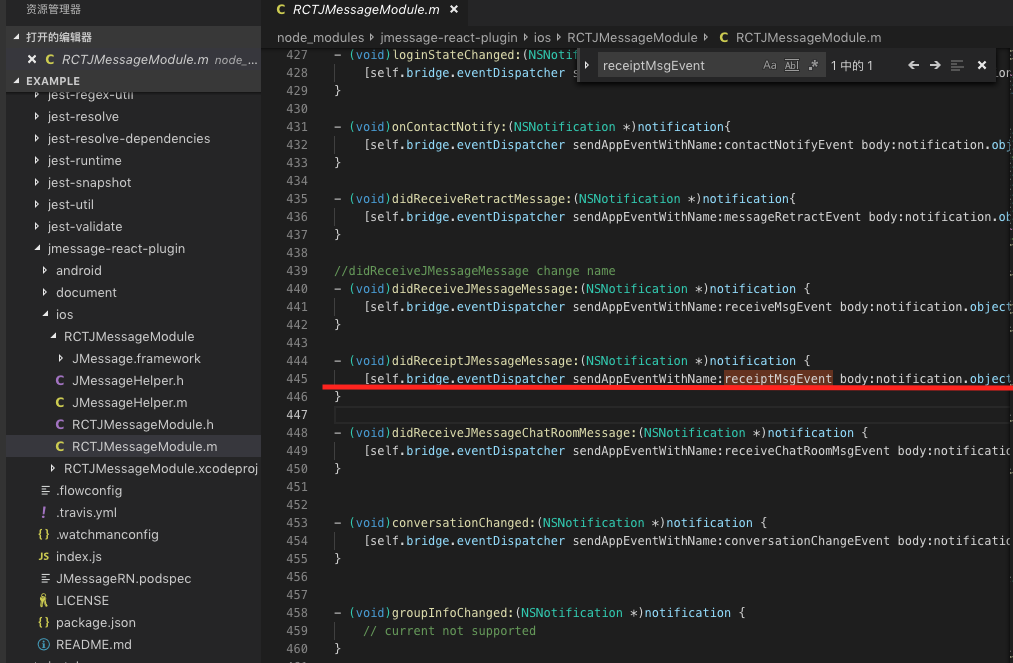
Task: Fold conversationChanged method at line 453
Action: point(338,522)
